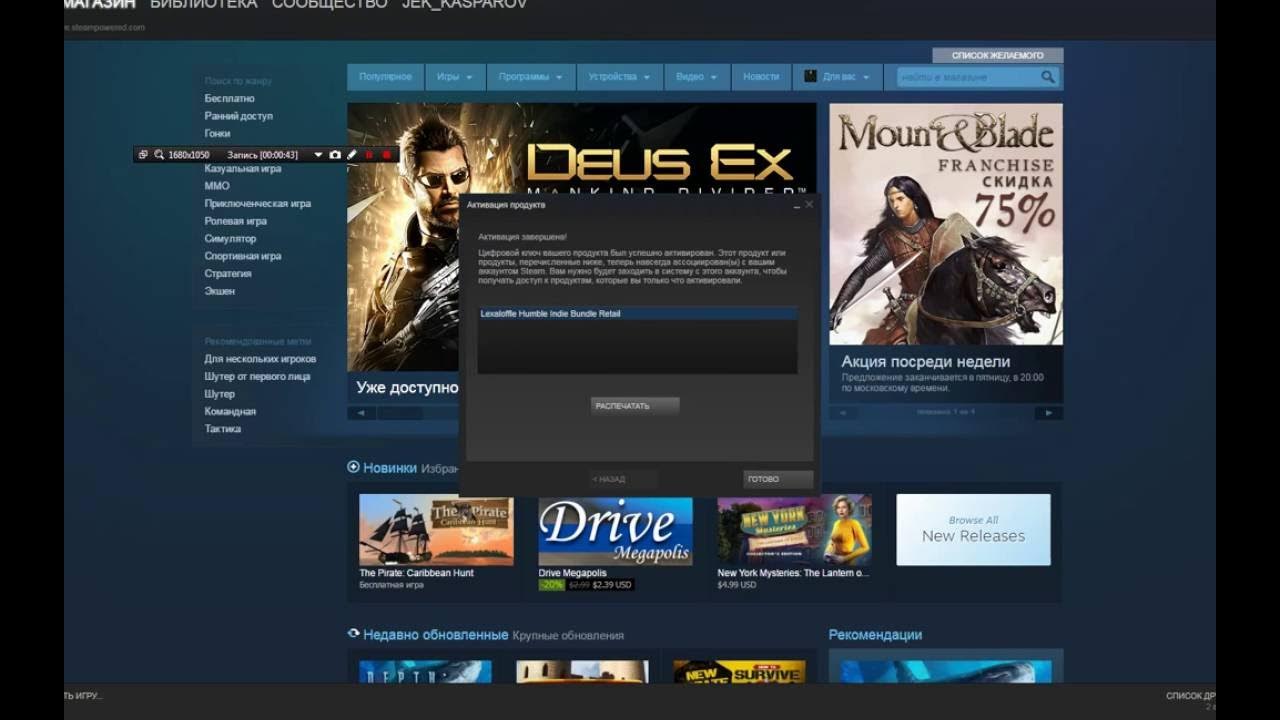Go to БИБЛИОТЕКА in the top navigation
This screenshot has height=720, width=1280.
(203, 4)
